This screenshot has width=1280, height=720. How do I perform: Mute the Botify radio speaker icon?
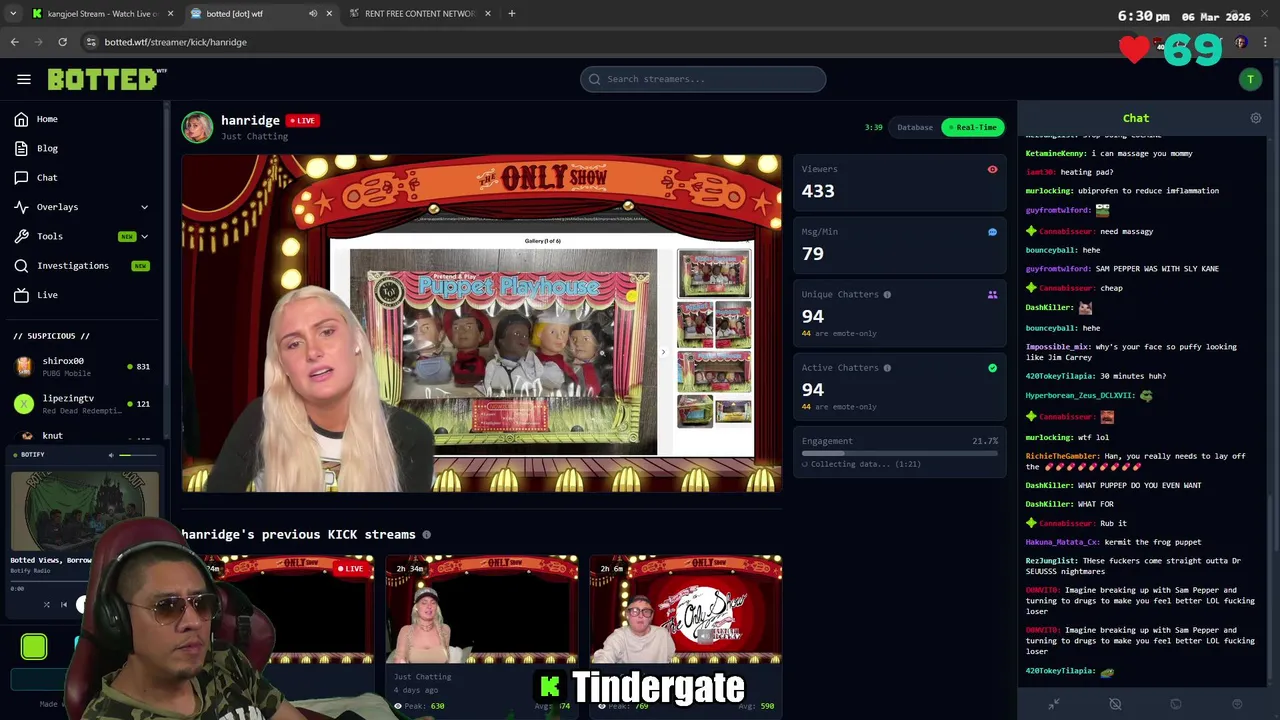(x=111, y=455)
